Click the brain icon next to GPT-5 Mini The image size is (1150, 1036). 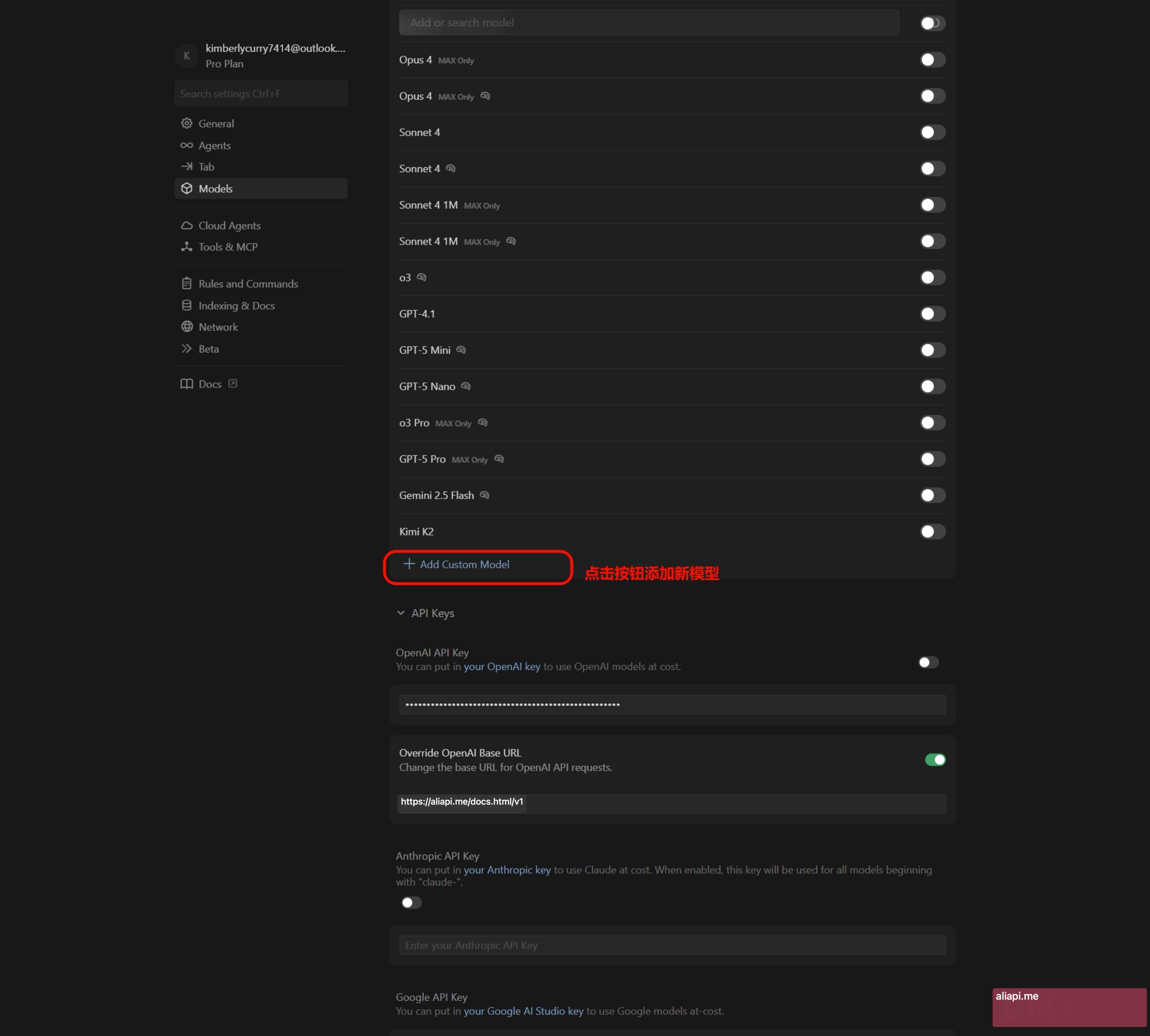461,350
